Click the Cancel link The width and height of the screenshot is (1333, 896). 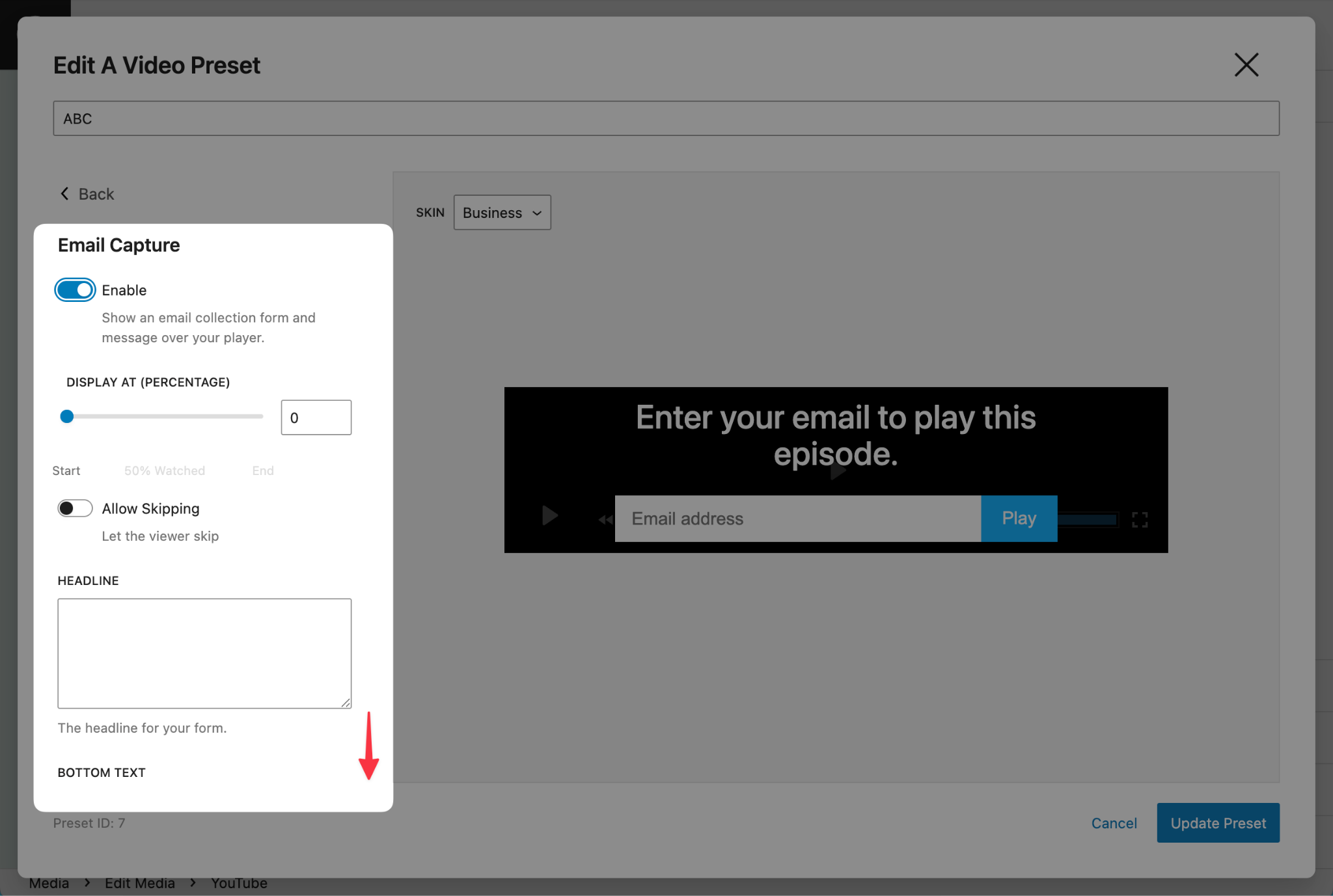[1114, 823]
